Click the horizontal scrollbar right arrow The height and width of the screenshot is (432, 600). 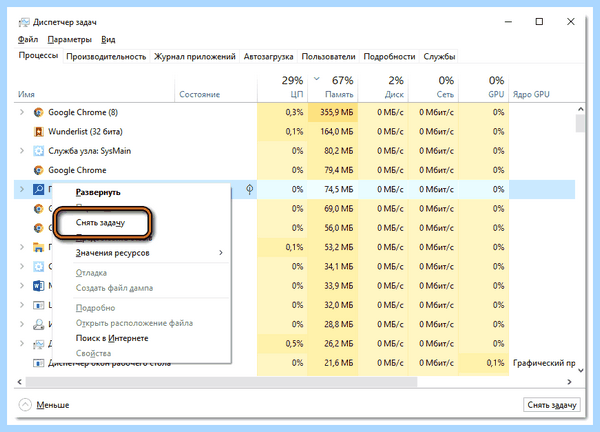569,381
